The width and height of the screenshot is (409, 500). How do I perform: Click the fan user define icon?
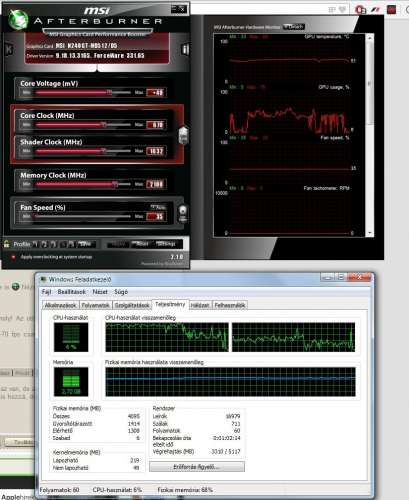[183, 214]
